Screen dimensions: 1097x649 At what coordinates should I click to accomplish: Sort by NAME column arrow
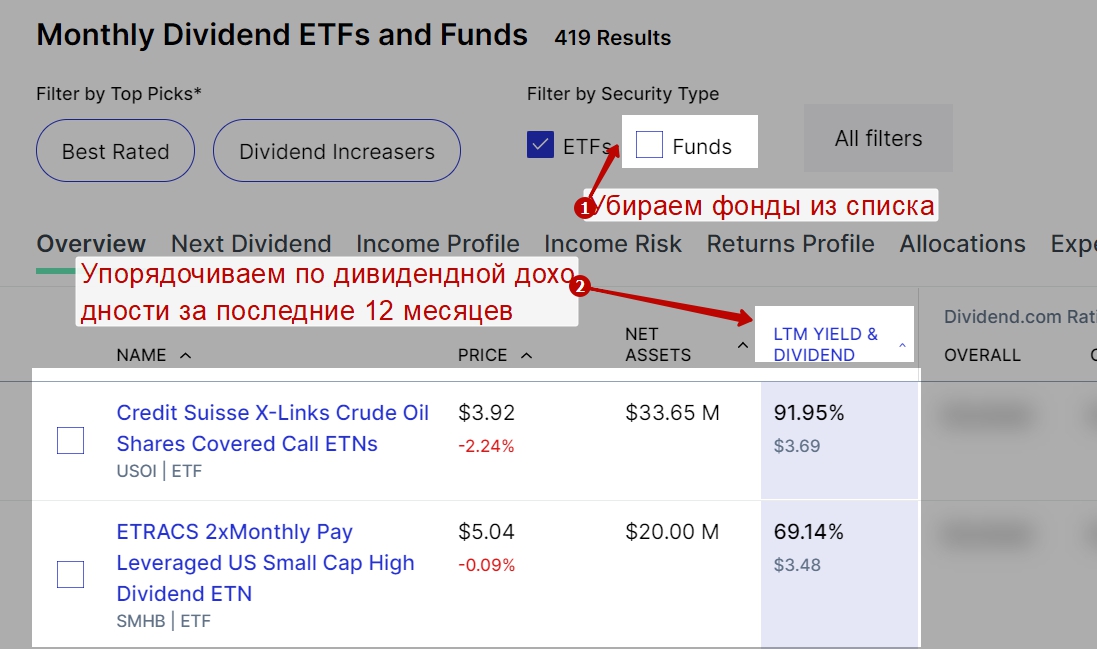[186, 355]
